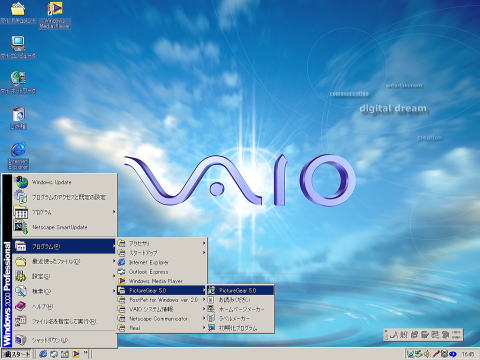Run 初期化プログラム from PictureGear submenu
This screenshot has width=480, height=360.
coord(240,328)
